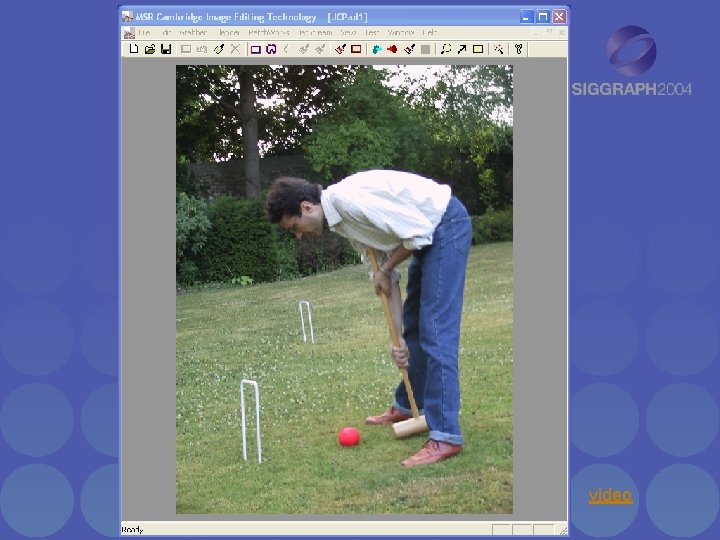Image resolution: width=720 pixels, height=540 pixels.
Task: Click the second greyed-out brush icon
Action: click(320, 49)
